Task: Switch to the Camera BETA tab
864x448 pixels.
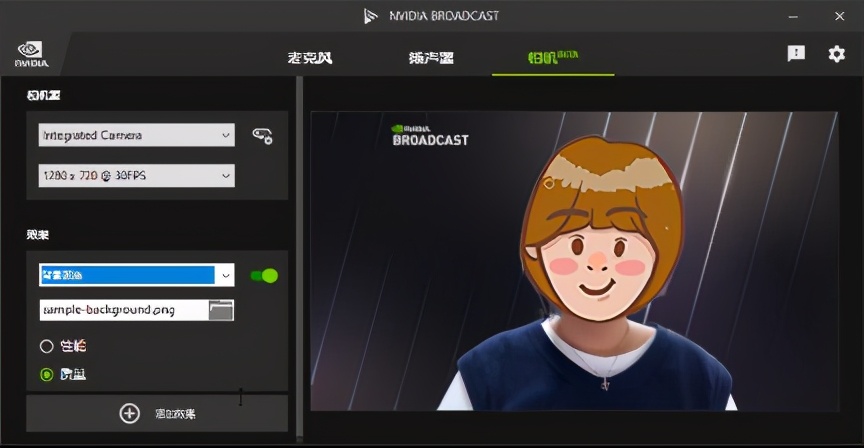Action: click(553, 57)
